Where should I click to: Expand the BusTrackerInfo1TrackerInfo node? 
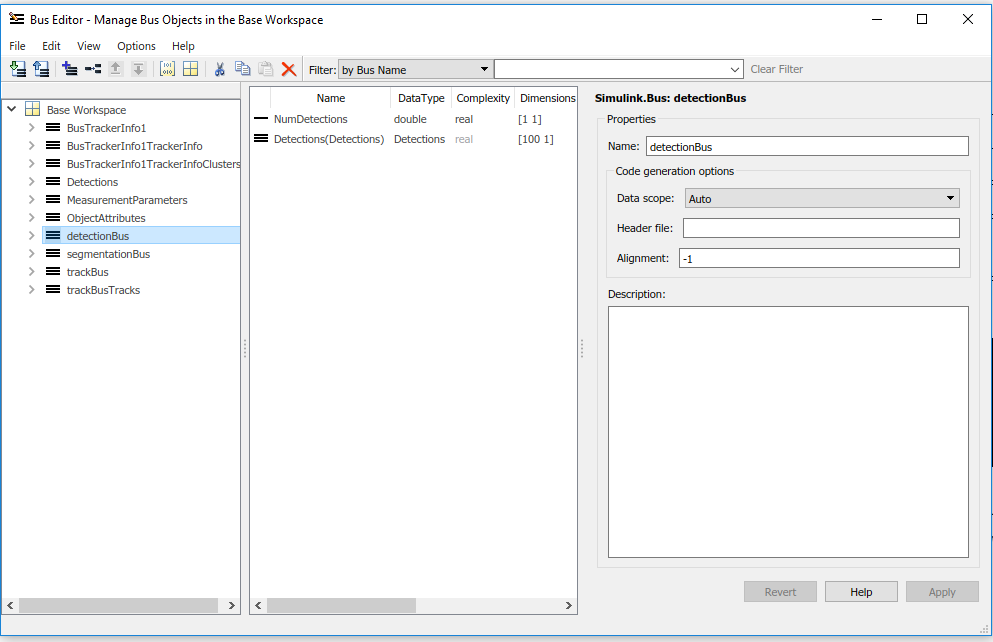pos(31,146)
